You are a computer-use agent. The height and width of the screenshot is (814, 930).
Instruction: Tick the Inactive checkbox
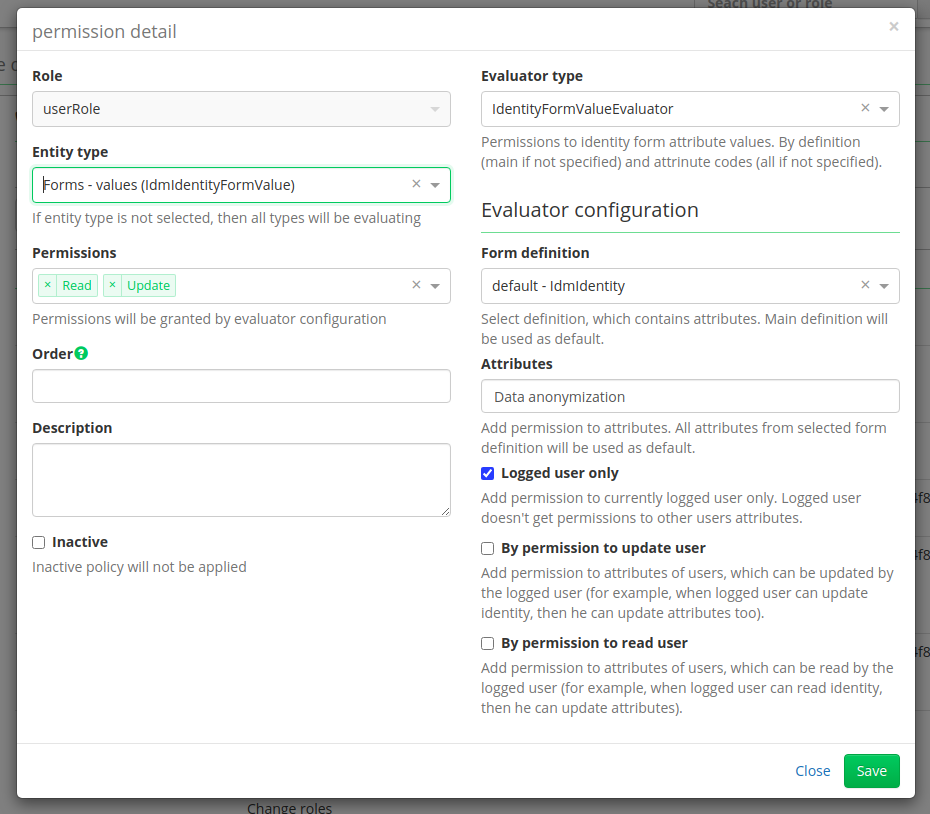pos(39,543)
